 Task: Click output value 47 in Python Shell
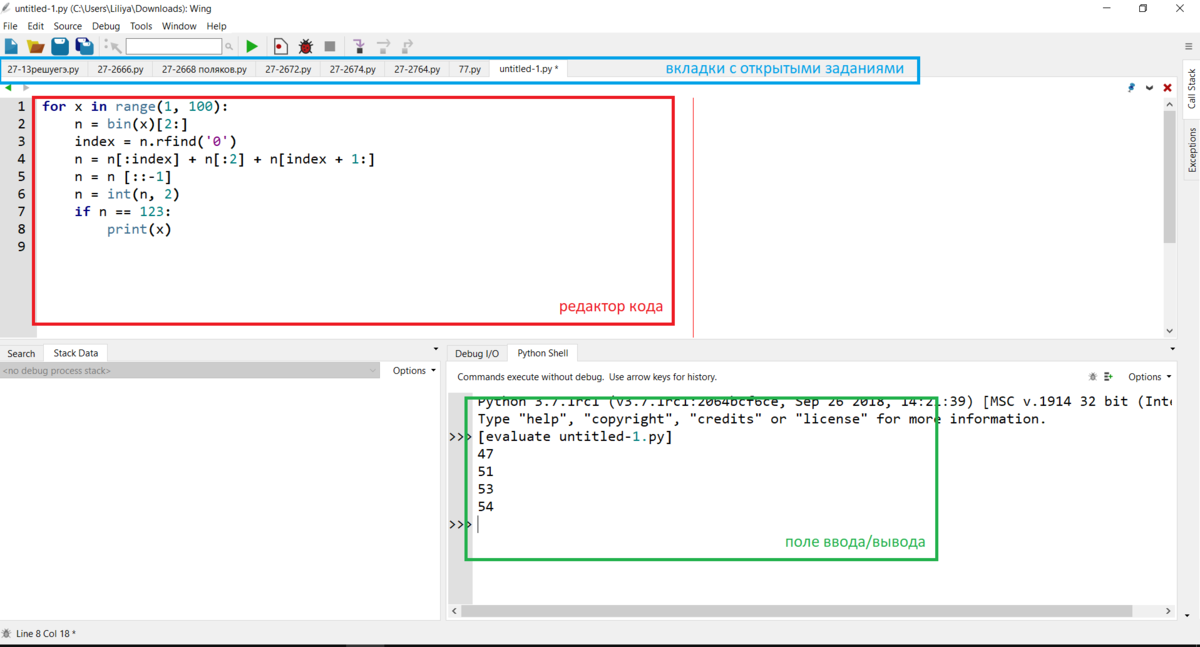point(486,454)
